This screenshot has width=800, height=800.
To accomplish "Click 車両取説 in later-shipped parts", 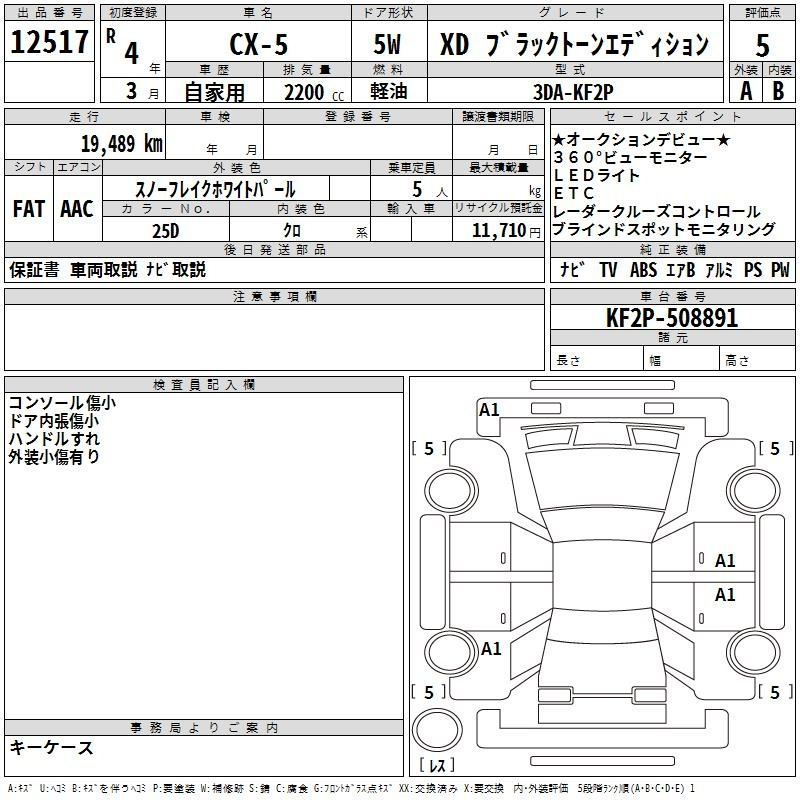I will pyautogui.click(x=104, y=269).
